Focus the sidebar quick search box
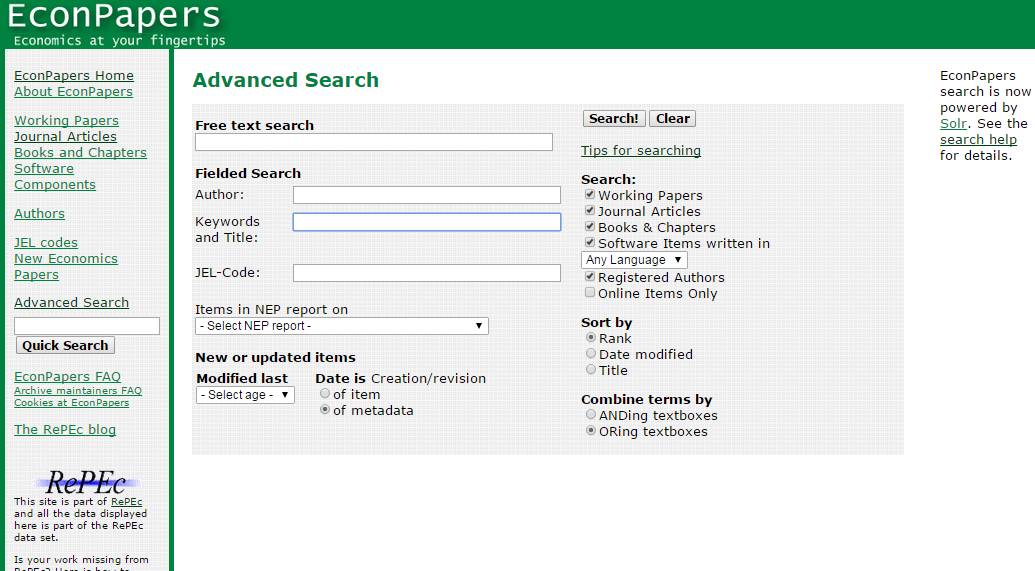The width and height of the screenshot is (1035, 571). (87, 326)
